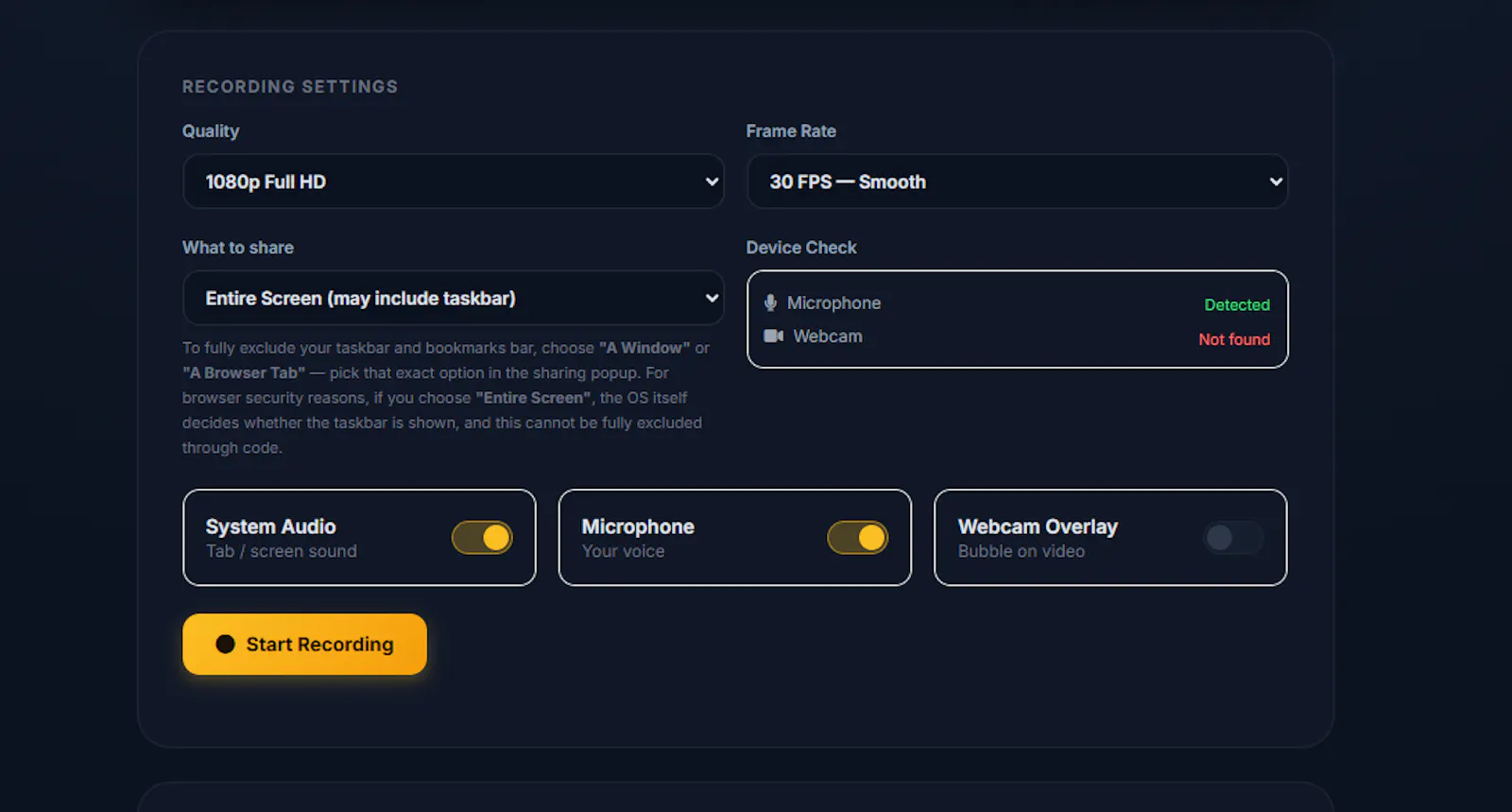
Task: Click the Start Recording button
Action: tap(304, 644)
